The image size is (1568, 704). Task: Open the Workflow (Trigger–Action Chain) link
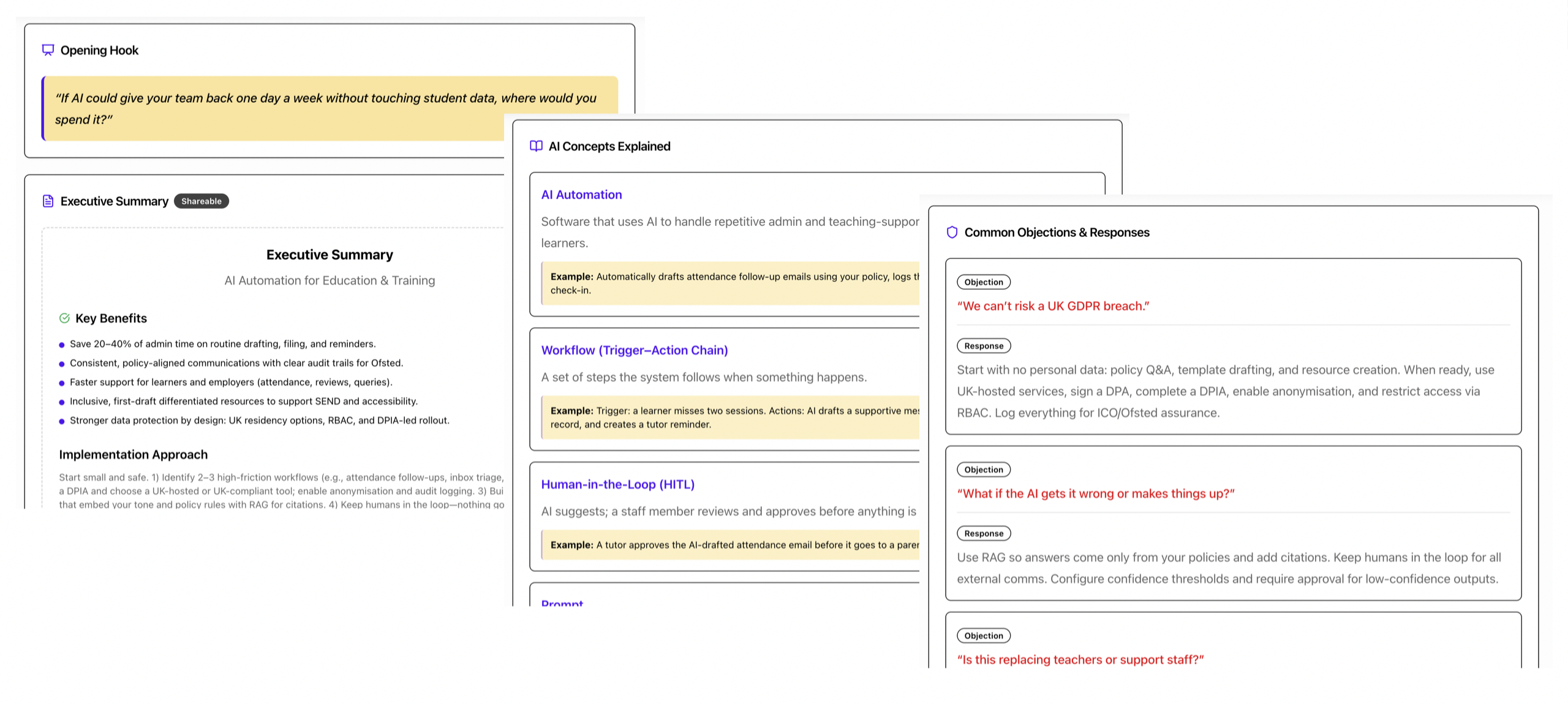(x=634, y=350)
